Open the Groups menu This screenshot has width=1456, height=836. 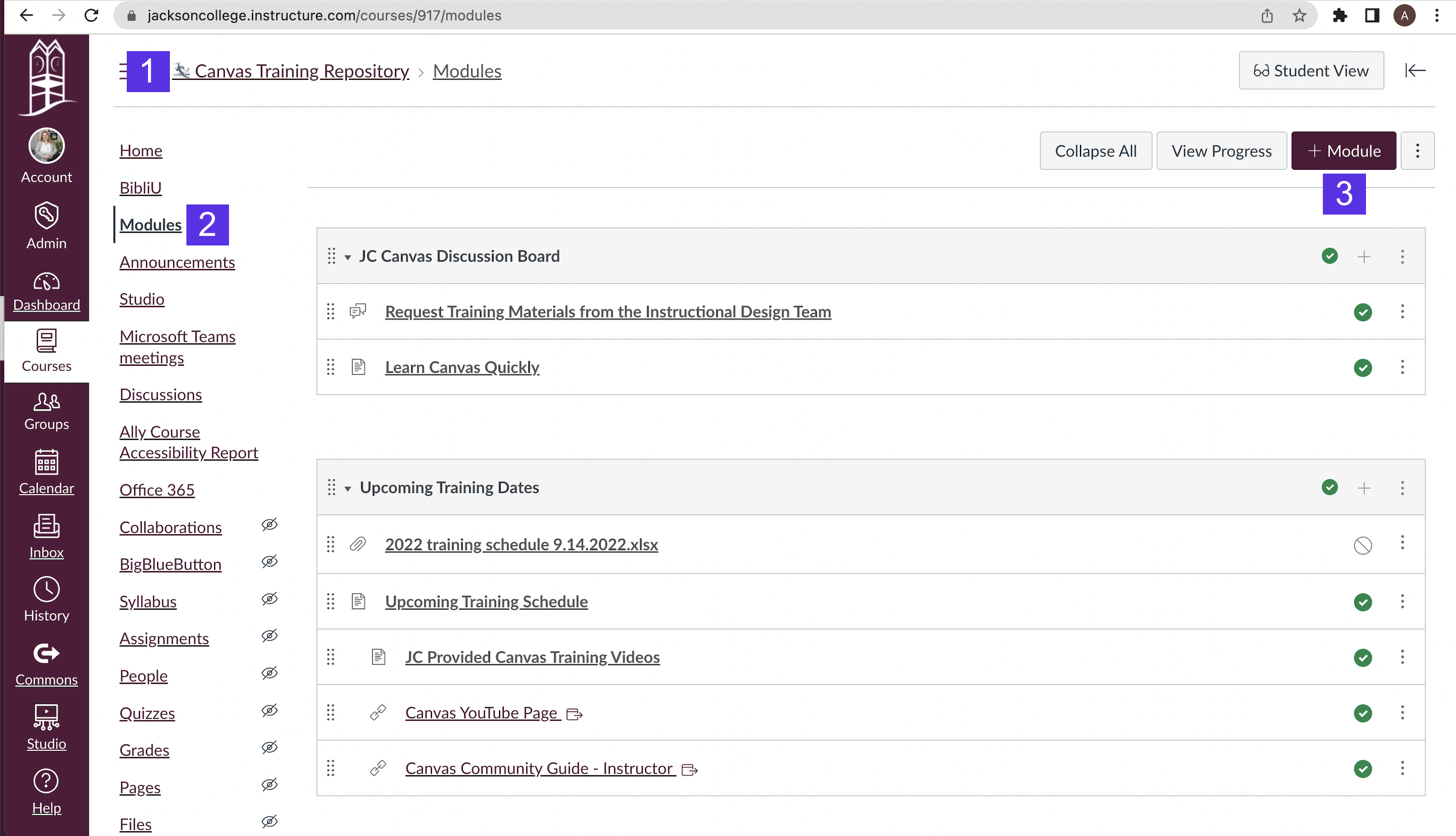coord(46,411)
